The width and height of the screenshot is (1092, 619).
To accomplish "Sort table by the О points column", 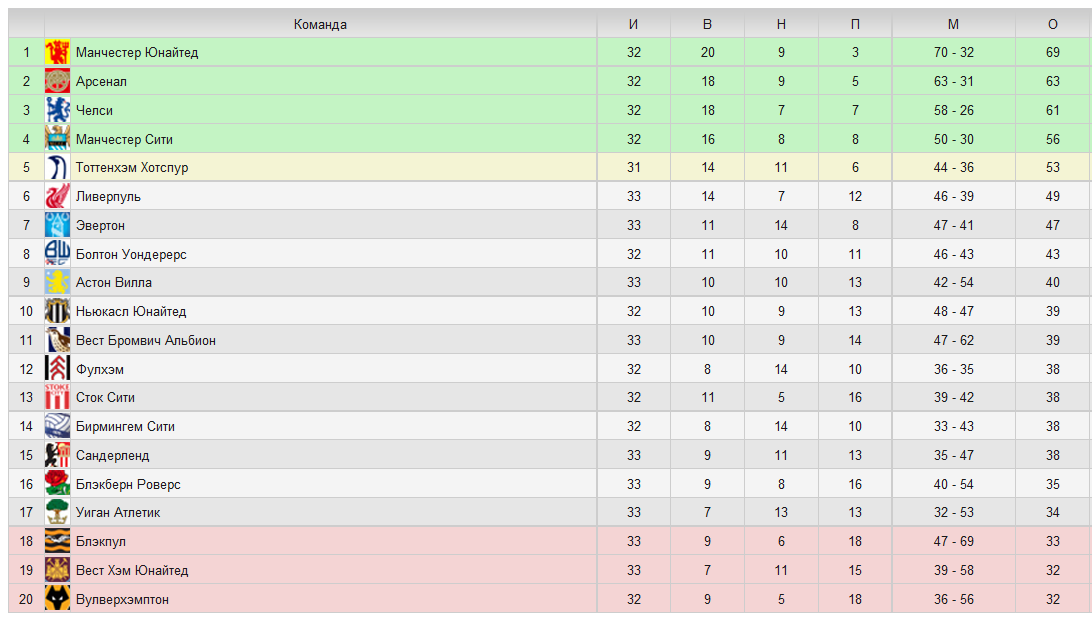I will tap(1053, 24).
